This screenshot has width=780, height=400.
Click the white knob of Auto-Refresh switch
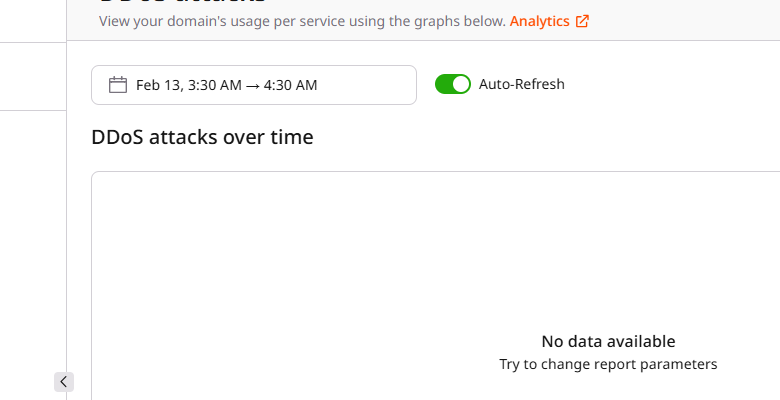click(460, 84)
